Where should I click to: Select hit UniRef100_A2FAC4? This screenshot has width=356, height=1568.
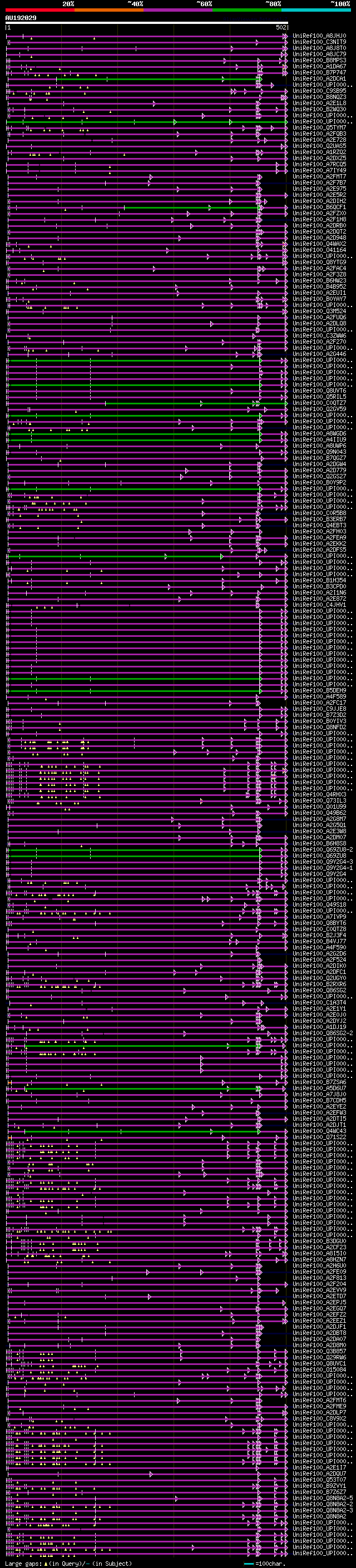[x=319, y=269]
